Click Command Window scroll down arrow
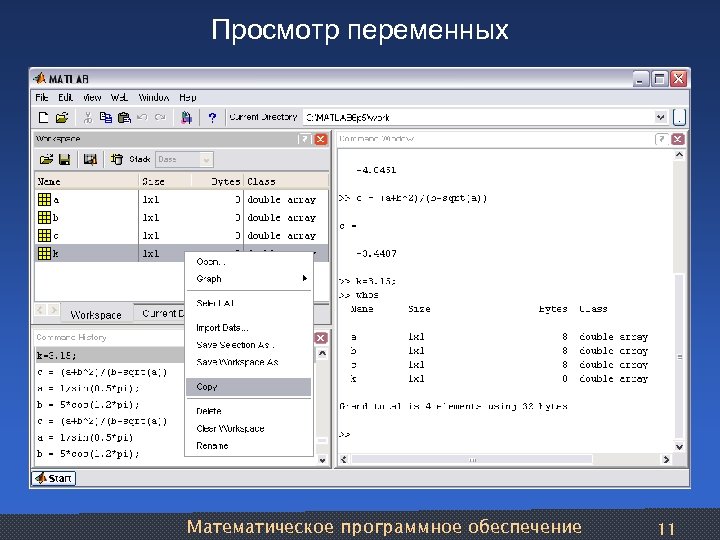The height and width of the screenshot is (540, 720). tap(679, 446)
